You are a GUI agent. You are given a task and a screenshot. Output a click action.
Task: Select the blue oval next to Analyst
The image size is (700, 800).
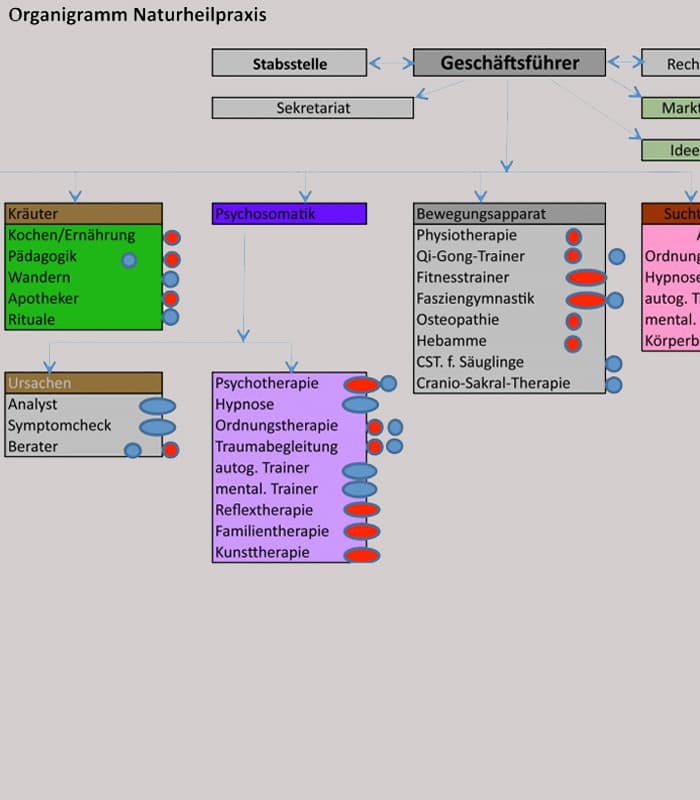click(157, 406)
